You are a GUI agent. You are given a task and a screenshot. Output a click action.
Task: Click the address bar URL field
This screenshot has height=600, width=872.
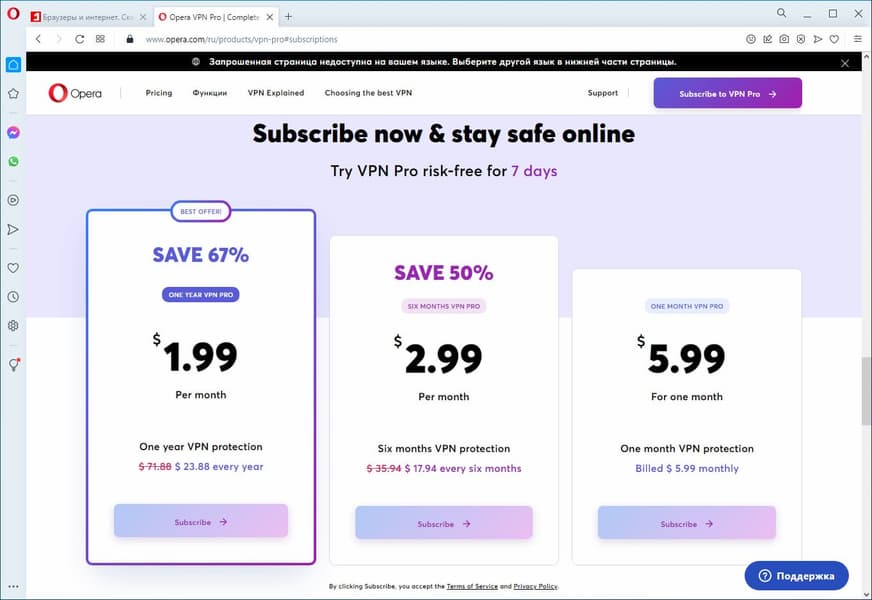[x=400, y=39]
